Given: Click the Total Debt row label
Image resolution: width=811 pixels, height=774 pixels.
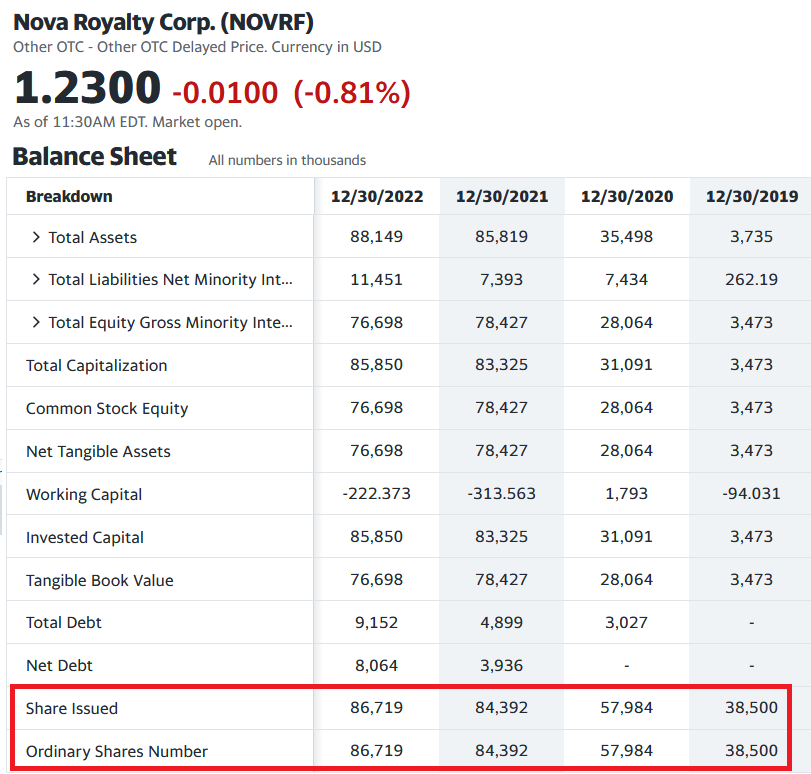Looking at the screenshot, I should (64, 623).
